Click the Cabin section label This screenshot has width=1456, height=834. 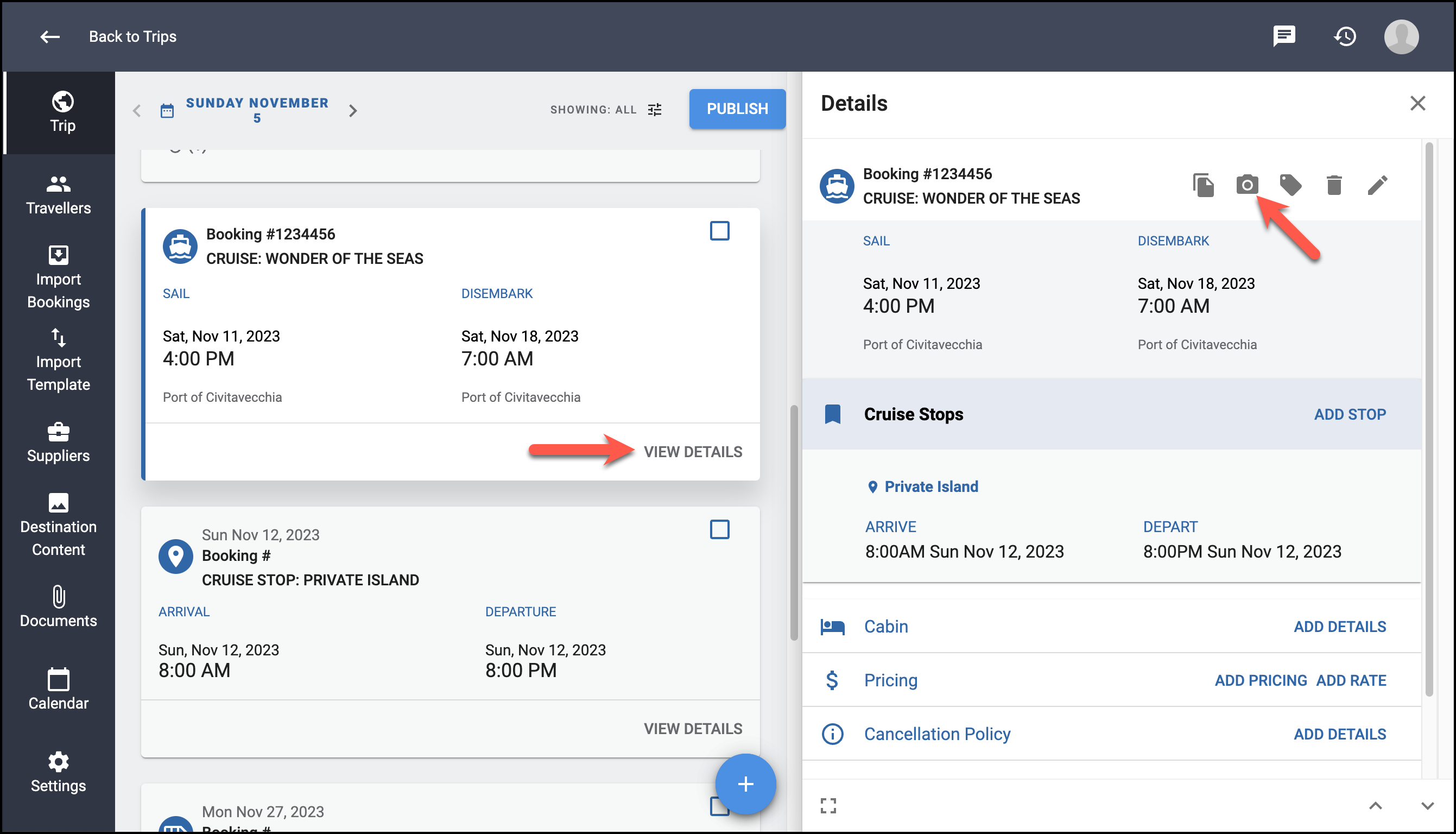885,627
